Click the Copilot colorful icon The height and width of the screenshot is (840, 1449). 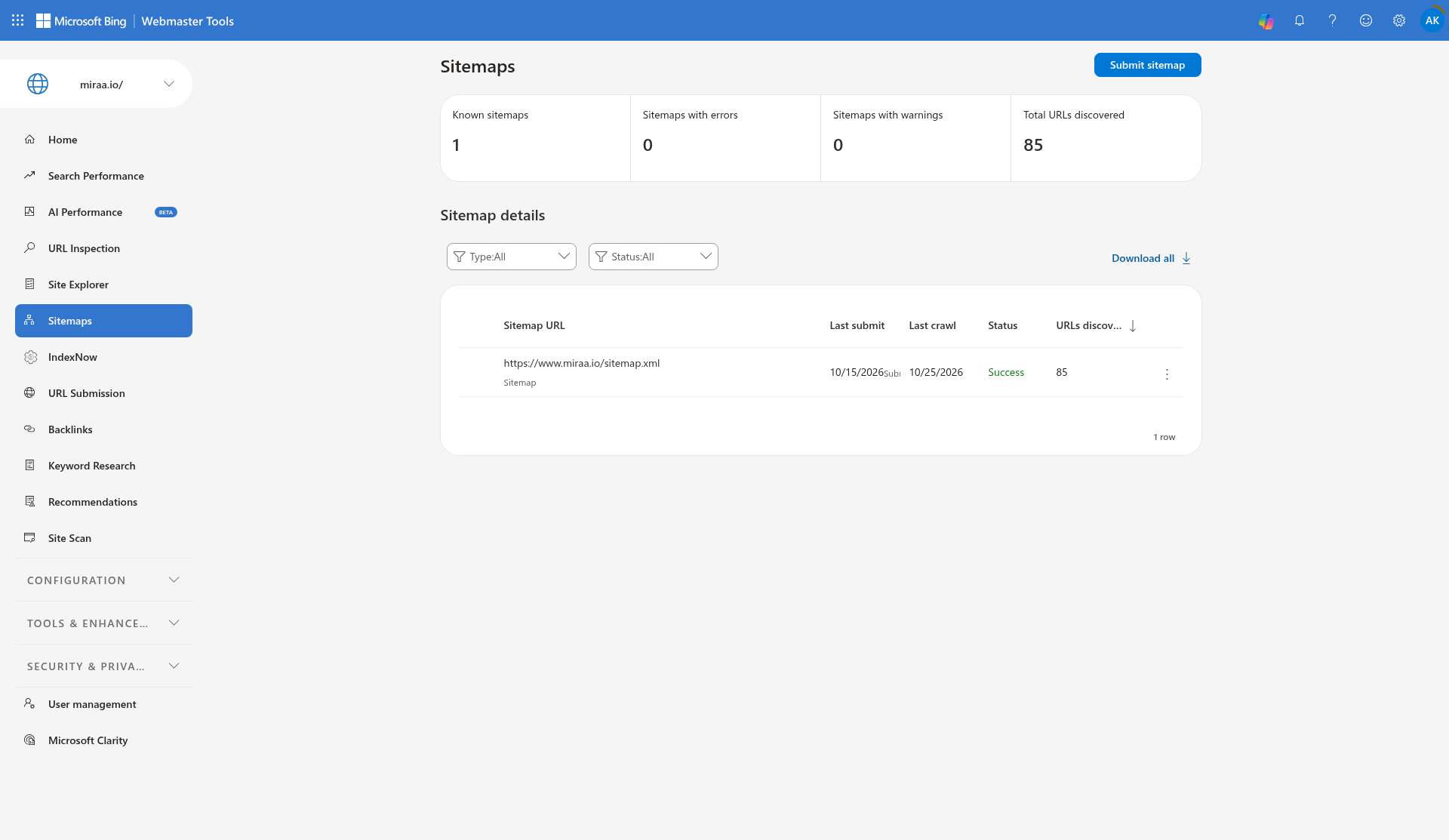pos(1266,21)
